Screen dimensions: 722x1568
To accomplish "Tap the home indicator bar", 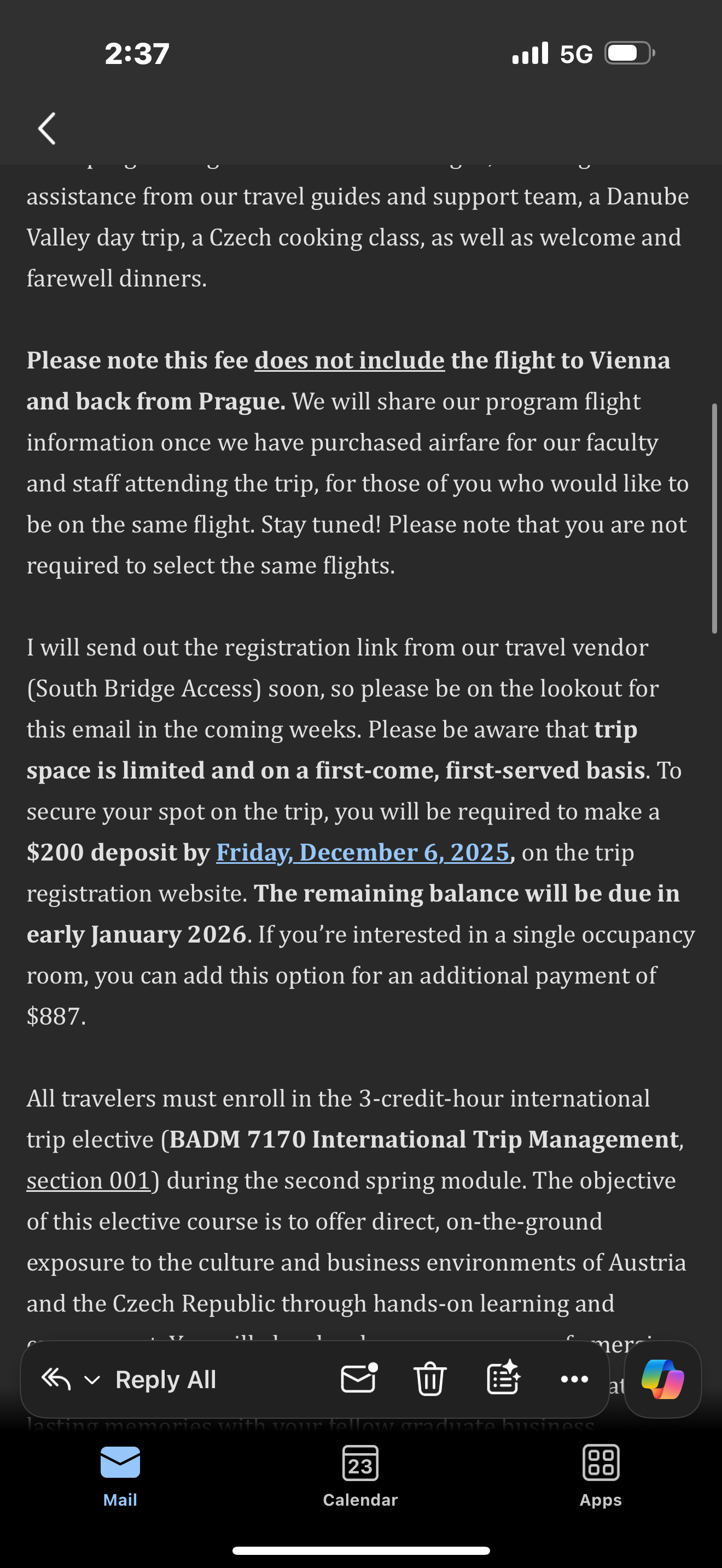I will 361,1551.
